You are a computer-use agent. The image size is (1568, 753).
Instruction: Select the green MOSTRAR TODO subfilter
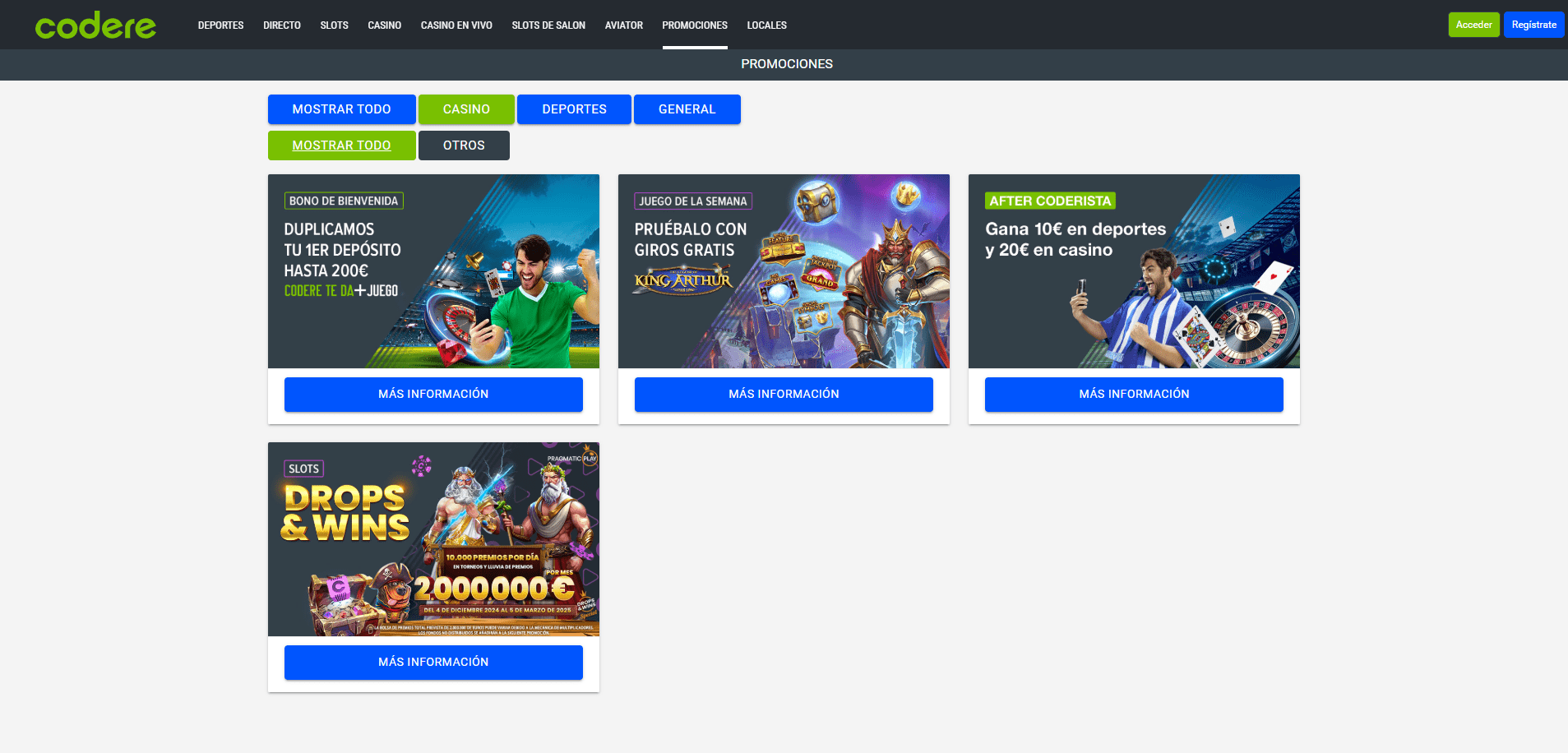coord(341,146)
